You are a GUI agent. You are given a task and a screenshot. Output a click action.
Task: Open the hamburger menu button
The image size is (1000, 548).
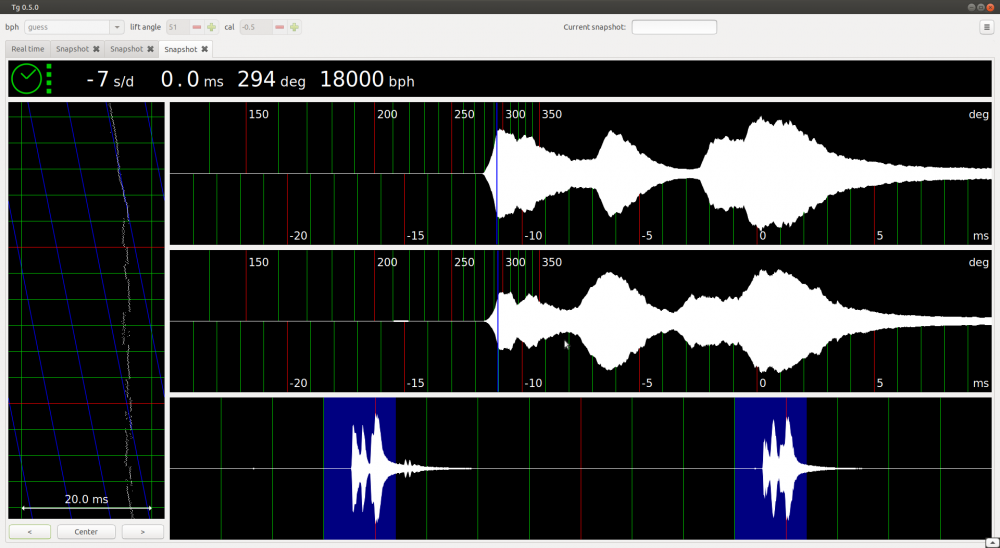pyautogui.click(x=986, y=27)
